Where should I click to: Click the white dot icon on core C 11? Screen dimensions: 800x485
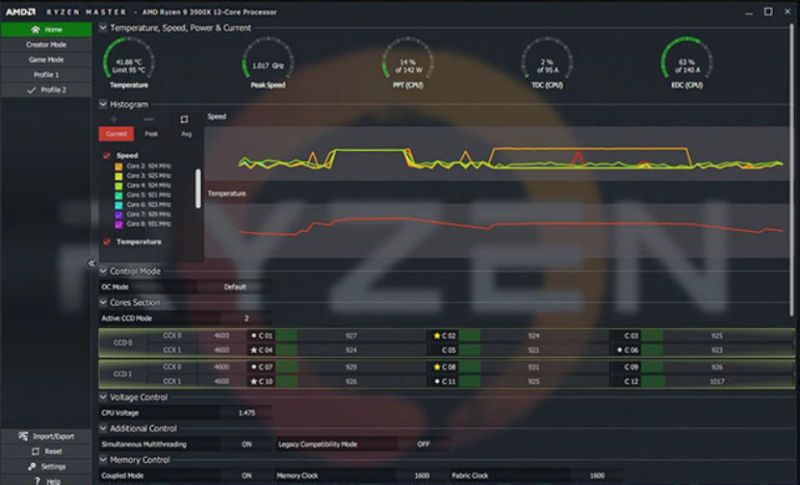coord(437,381)
